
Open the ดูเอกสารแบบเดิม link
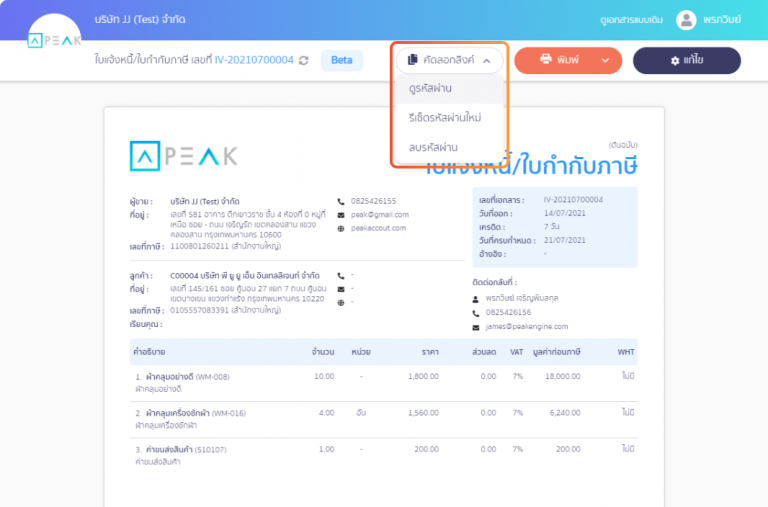pyautogui.click(x=631, y=20)
